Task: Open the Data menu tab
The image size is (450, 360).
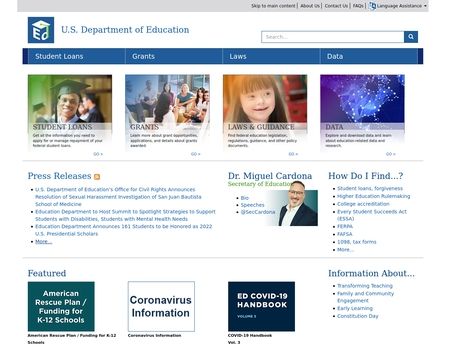Action: coord(369,56)
